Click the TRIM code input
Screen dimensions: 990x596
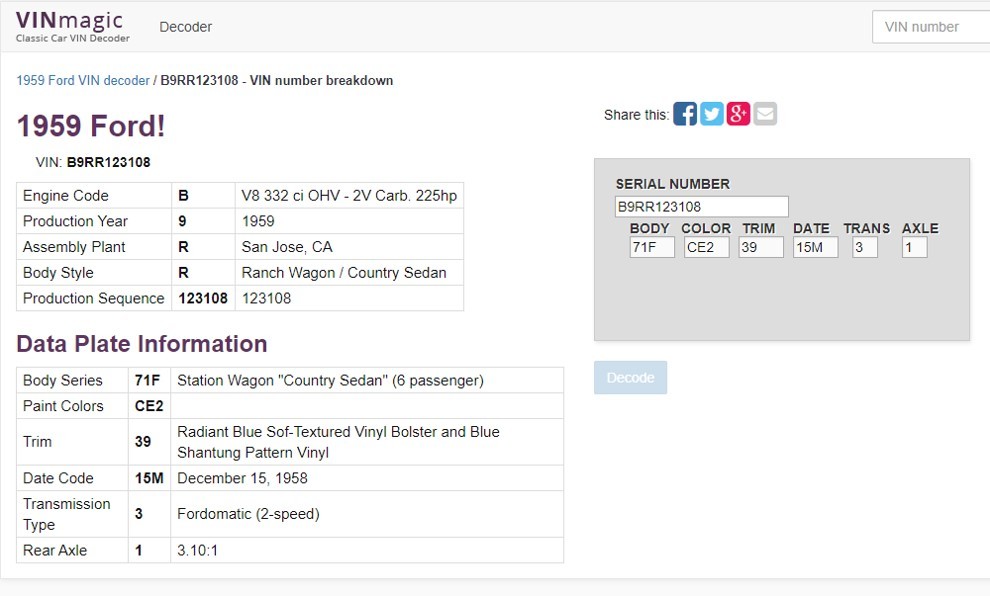click(760, 247)
